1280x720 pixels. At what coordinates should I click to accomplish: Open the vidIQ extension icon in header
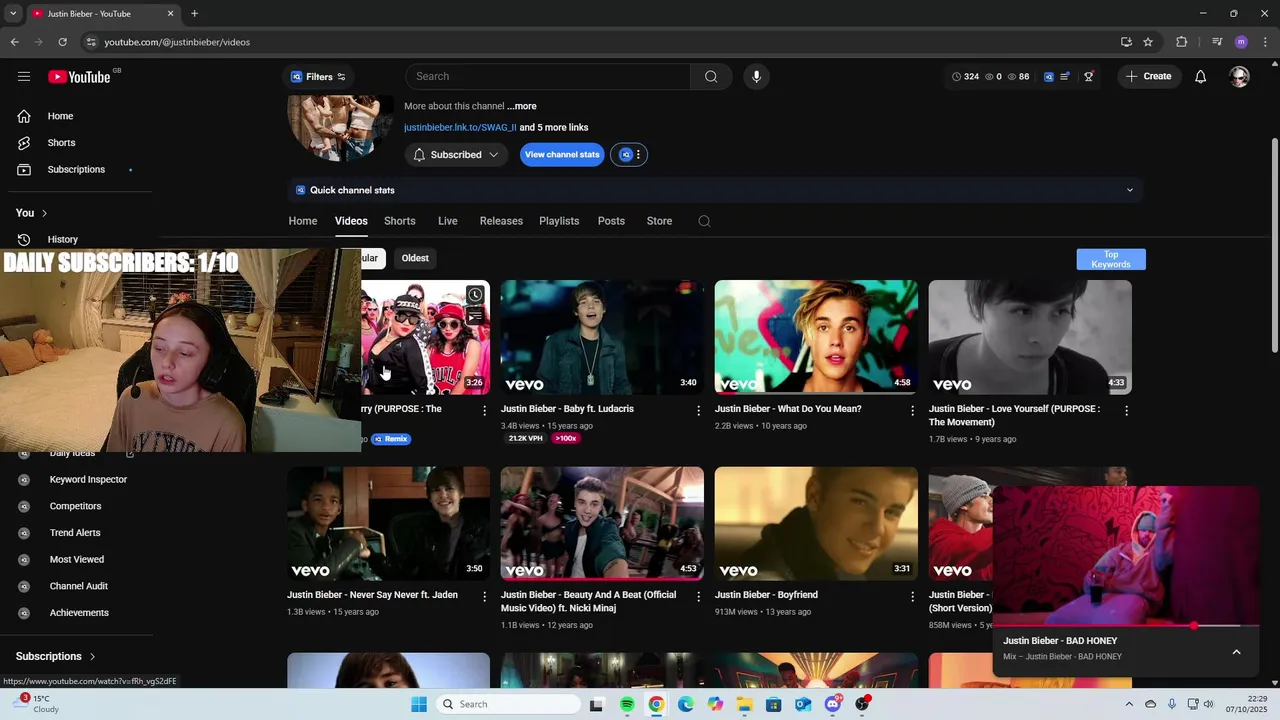click(1048, 77)
